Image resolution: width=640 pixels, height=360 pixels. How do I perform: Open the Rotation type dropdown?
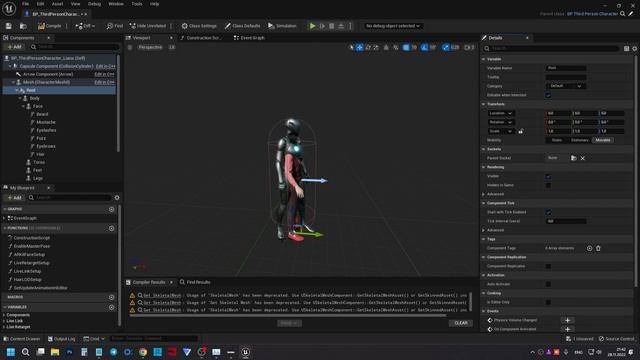tap(500, 122)
